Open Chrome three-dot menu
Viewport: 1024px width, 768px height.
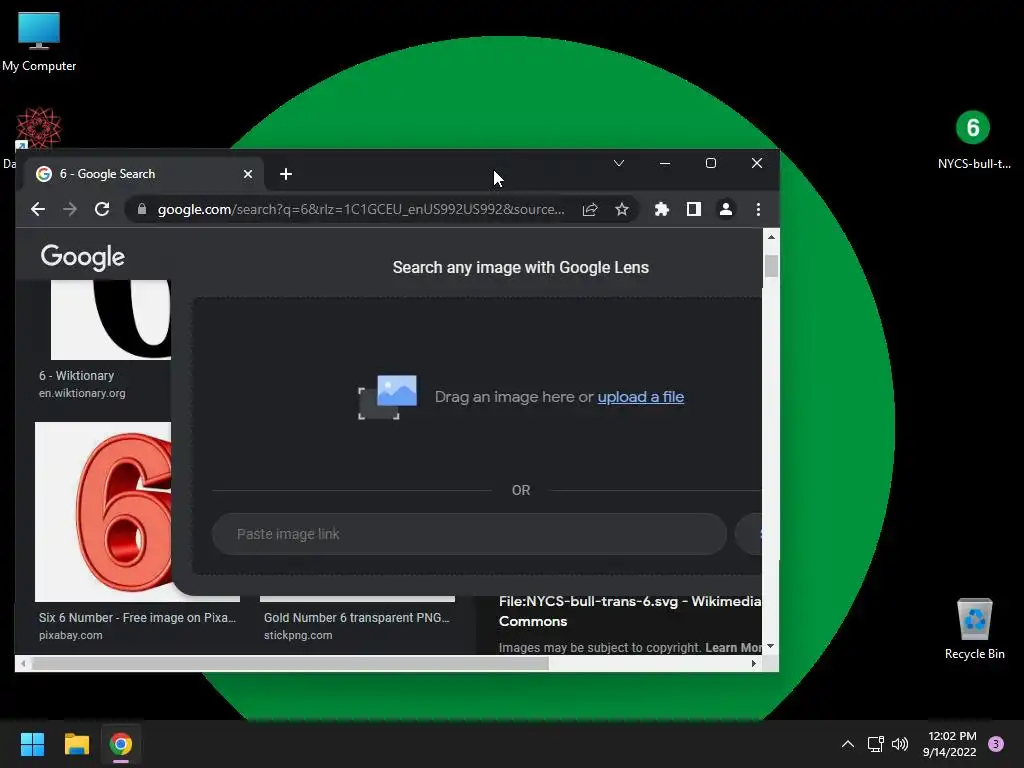[758, 209]
